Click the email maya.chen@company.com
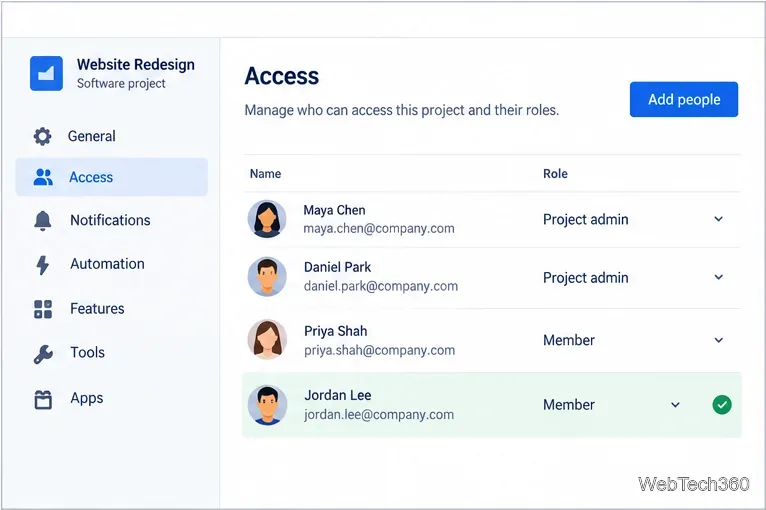Screen dimensions: 766x510 point(379,229)
